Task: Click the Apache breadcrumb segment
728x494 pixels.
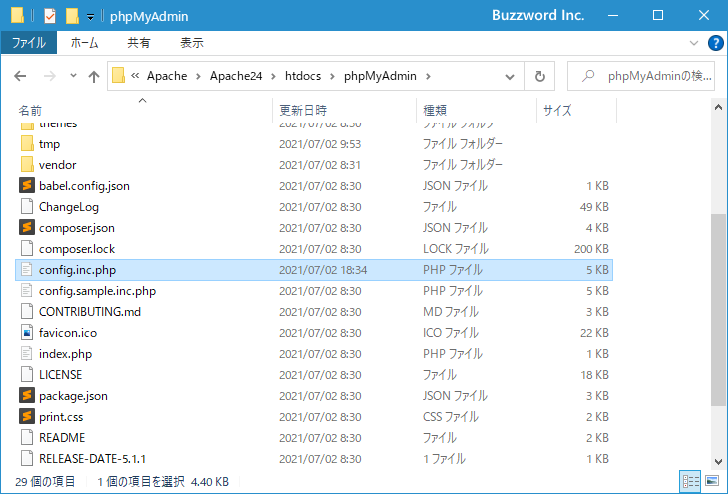Action: (167, 76)
